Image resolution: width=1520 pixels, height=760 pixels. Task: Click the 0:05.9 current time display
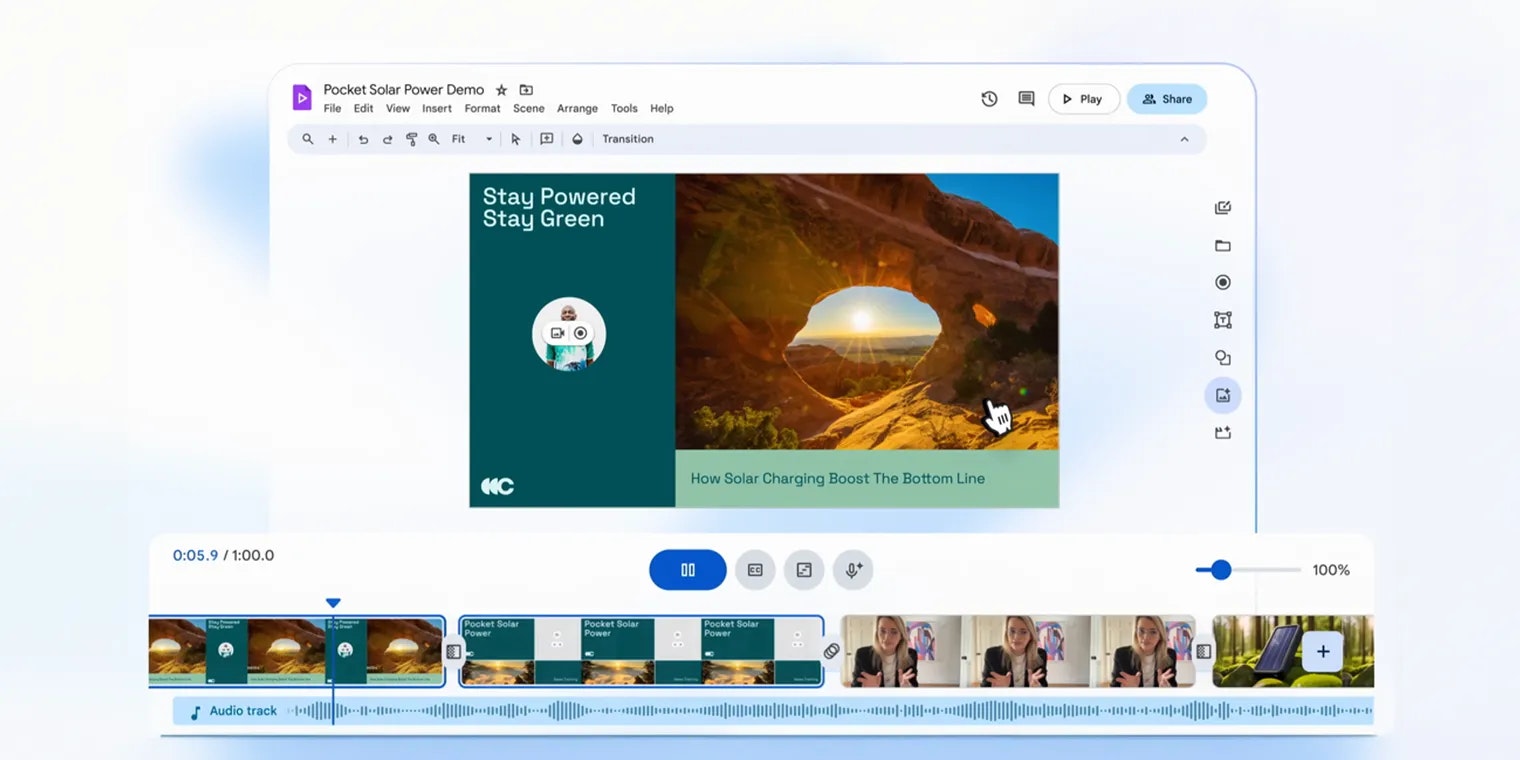[x=195, y=555]
